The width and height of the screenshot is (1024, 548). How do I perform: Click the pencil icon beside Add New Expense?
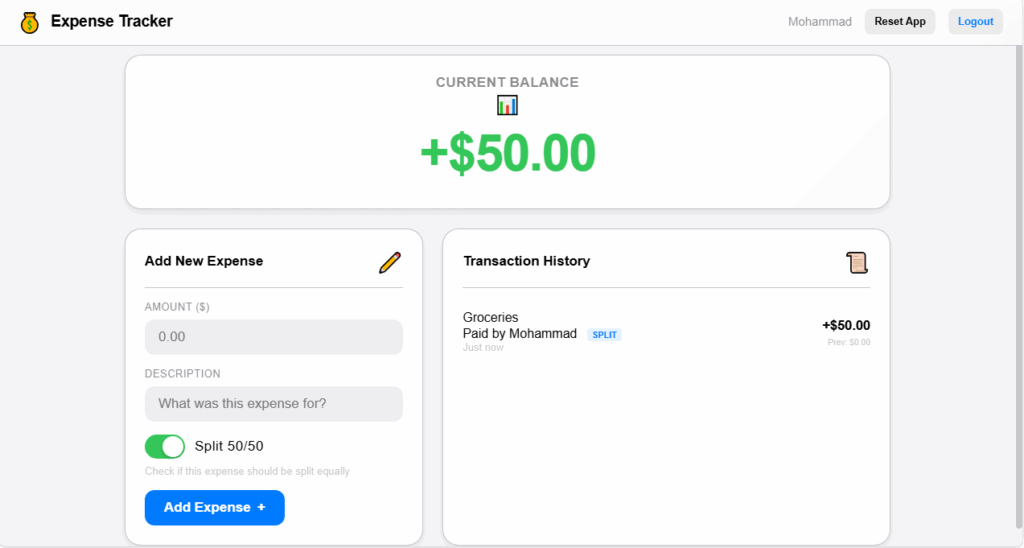(x=390, y=263)
